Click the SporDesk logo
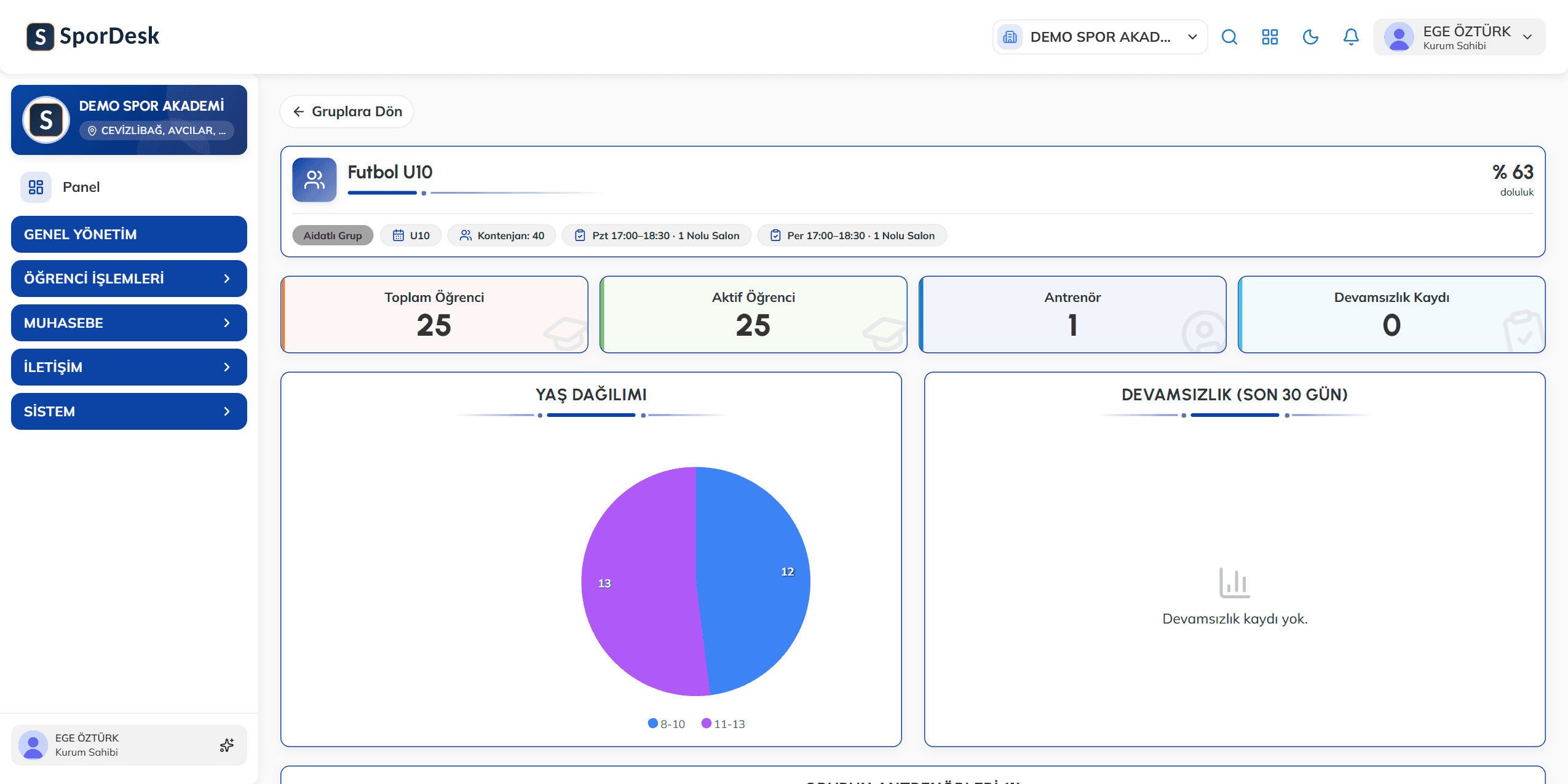Image resolution: width=1568 pixels, height=784 pixels. click(93, 36)
